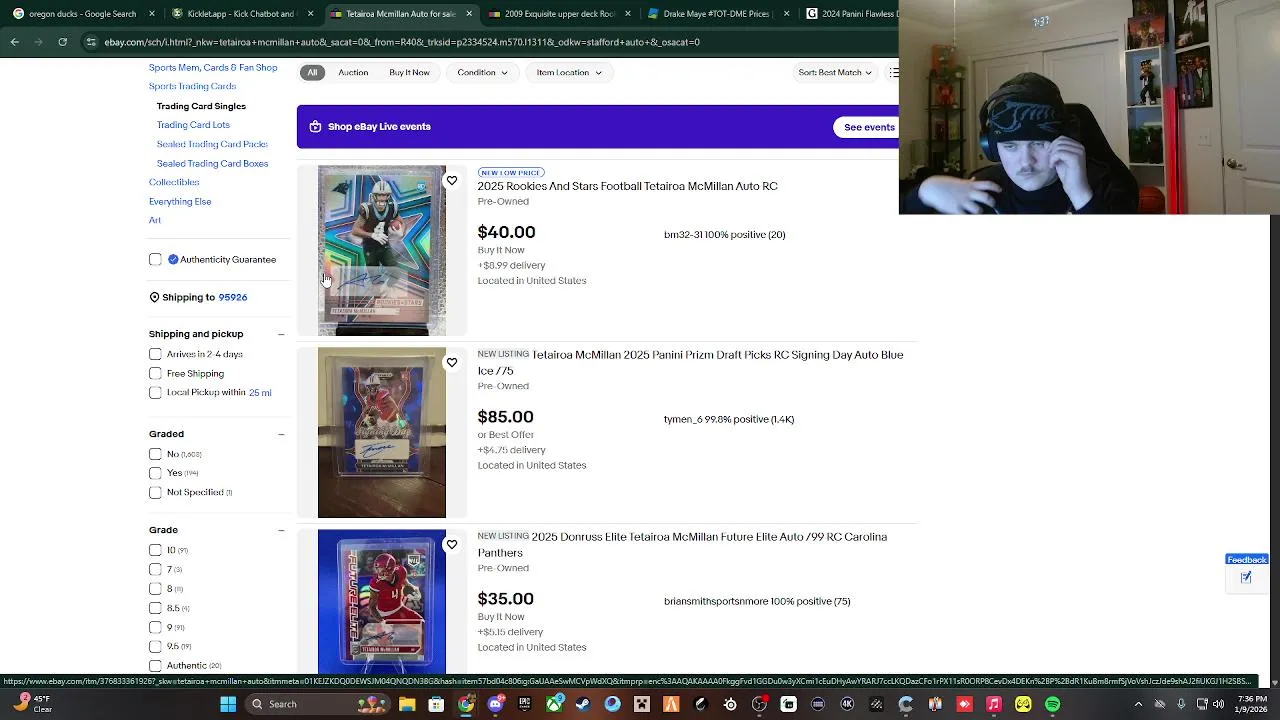Image resolution: width=1280 pixels, height=720 pixels.
Task: Reload the eBay page
Action: 62,42
